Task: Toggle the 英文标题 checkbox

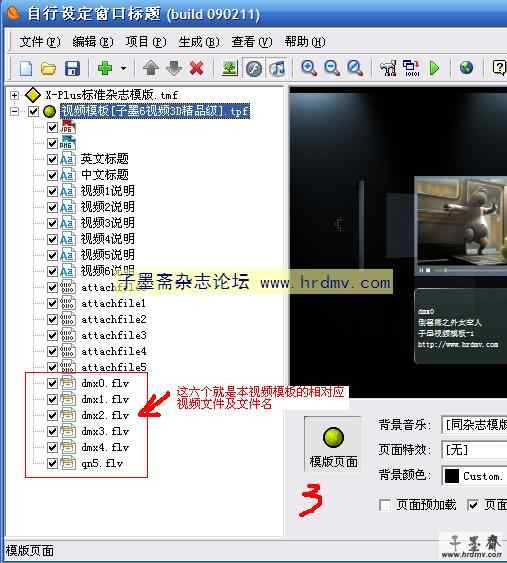Action: coord(52,159)
